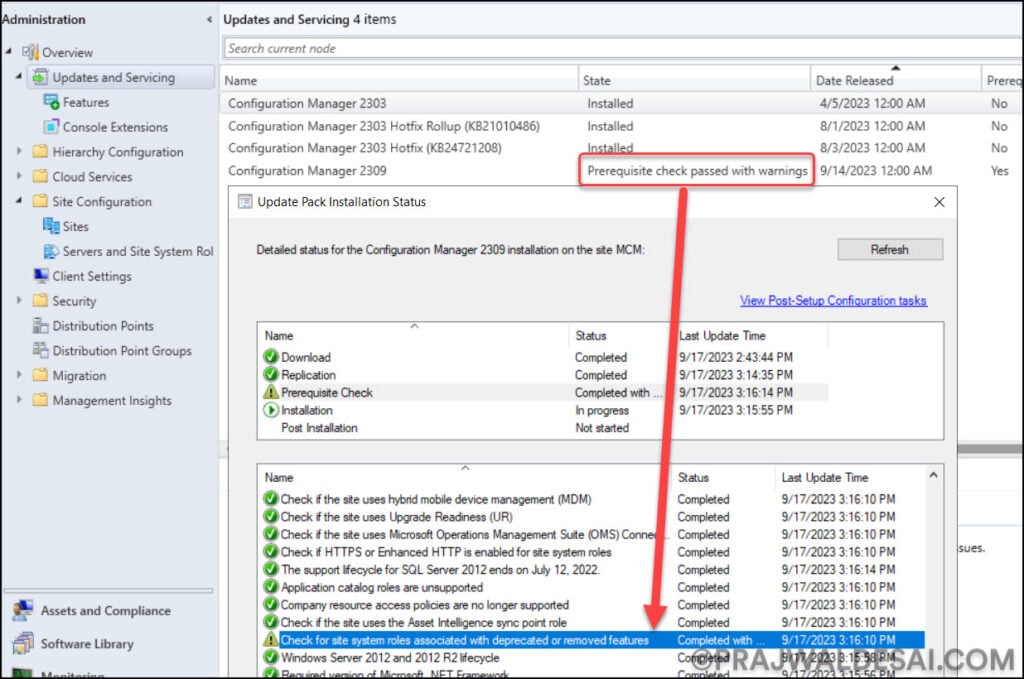Screen dimensions: 1024x679
Task: Click the Console Extensions icon
Action: coord(51,127)
